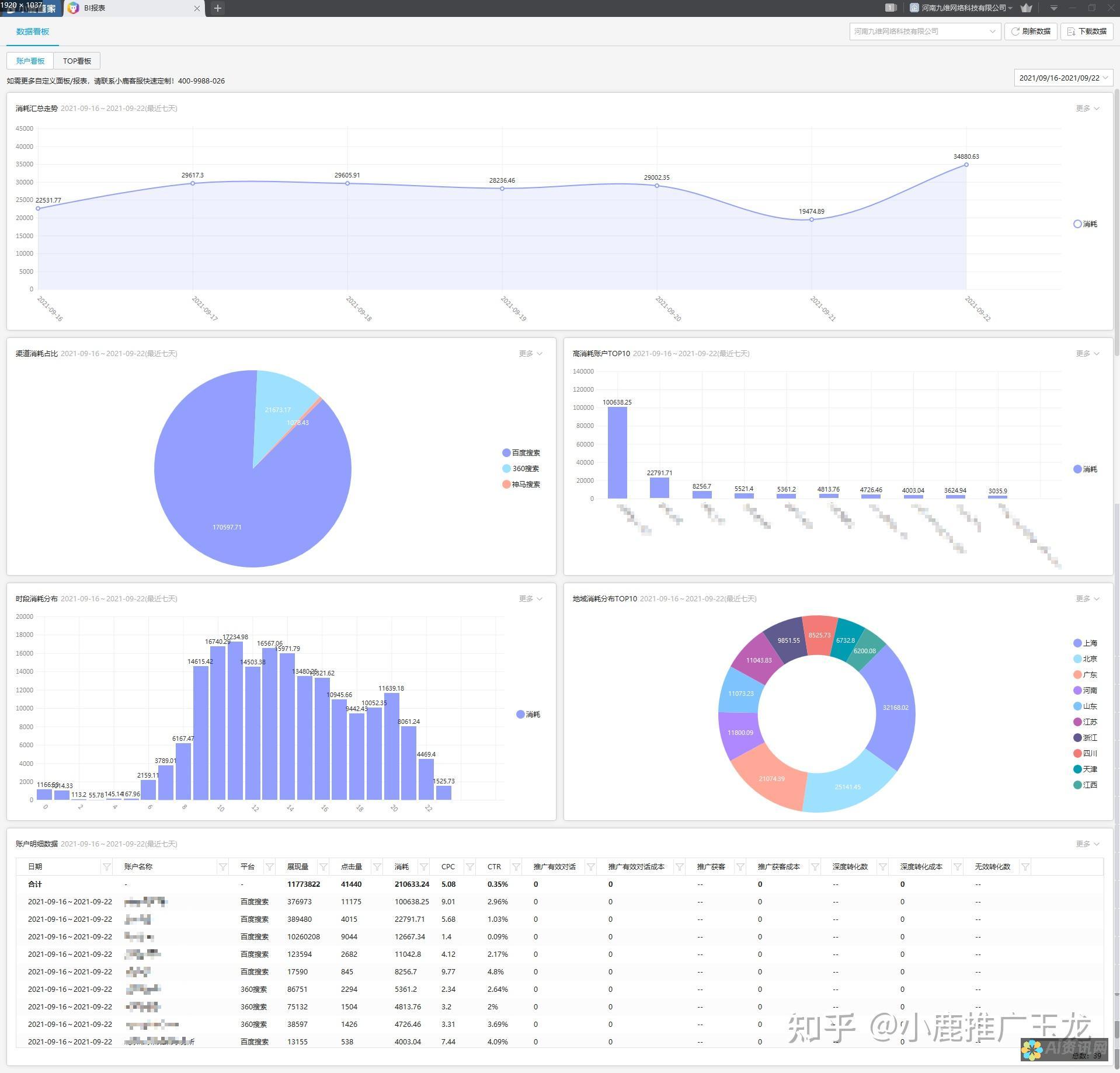The width and height of the screenshot is (1120, 1073).
Task: Click the enterprise account avatar icon
Action: (914, 8)
